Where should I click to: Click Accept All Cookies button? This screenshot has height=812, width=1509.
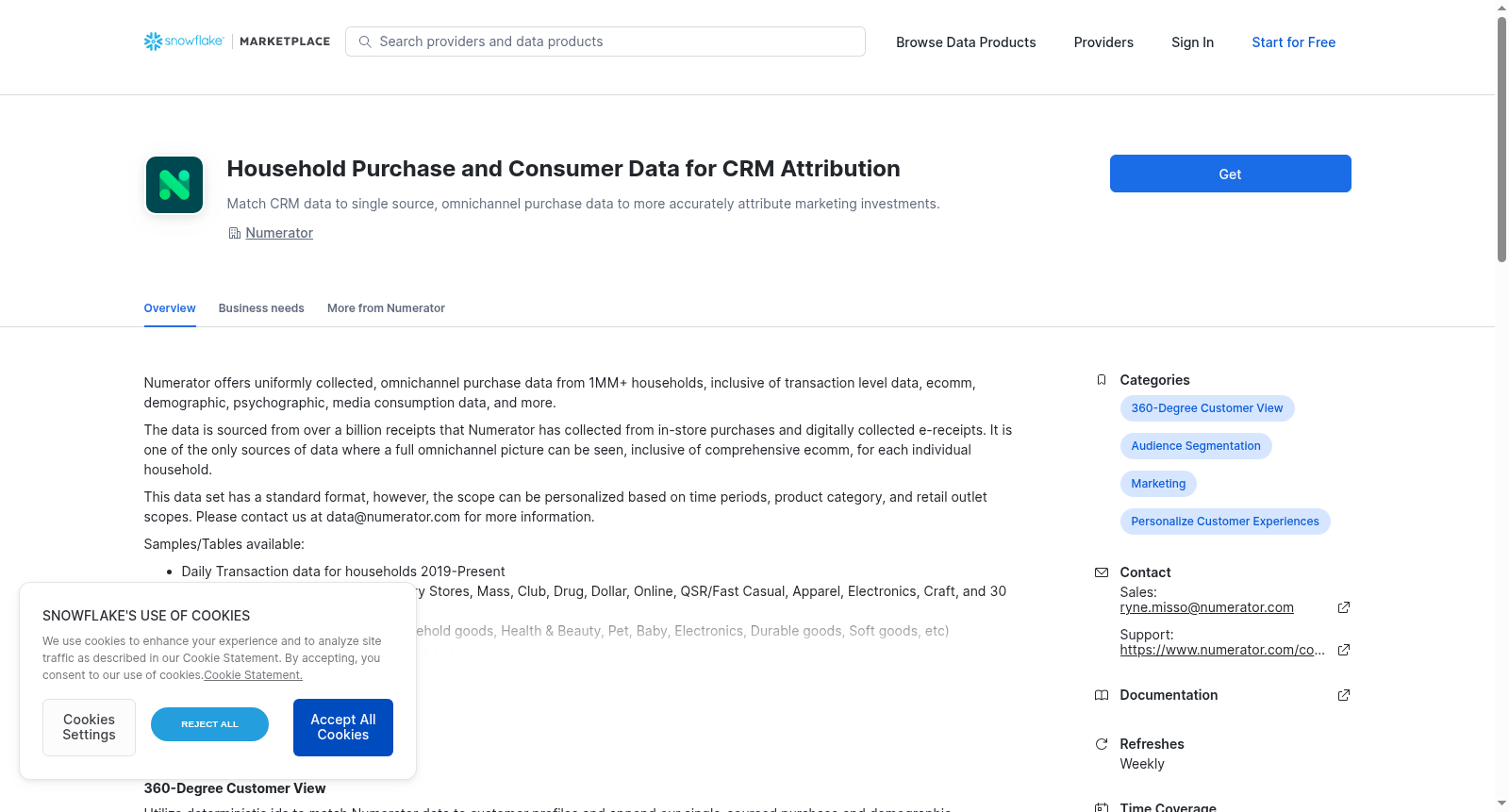(x=343, y=727)
